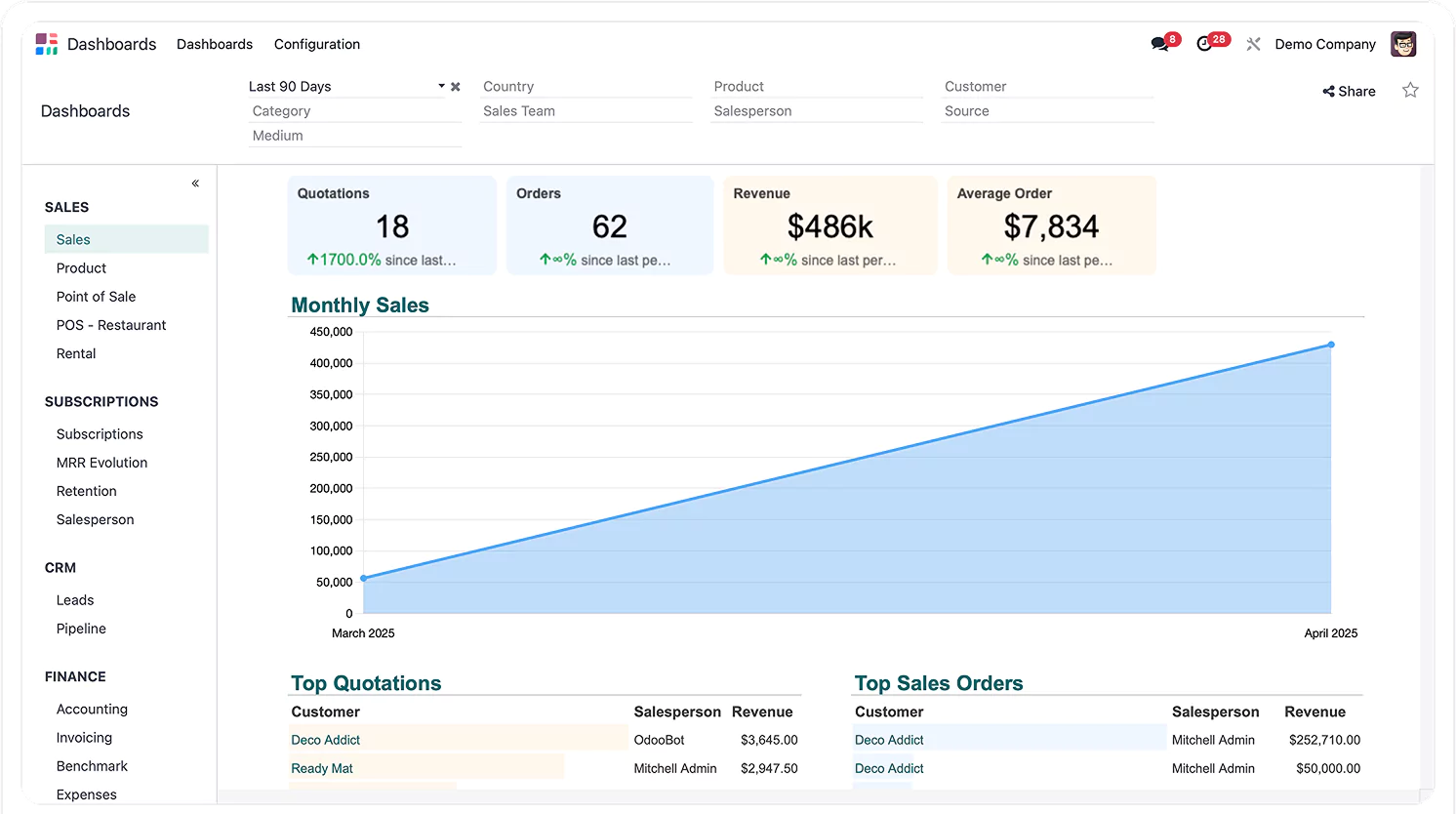1456x814 pixels.
Task: Mark dashboard as favorite with star
Action: [1410, 91]
